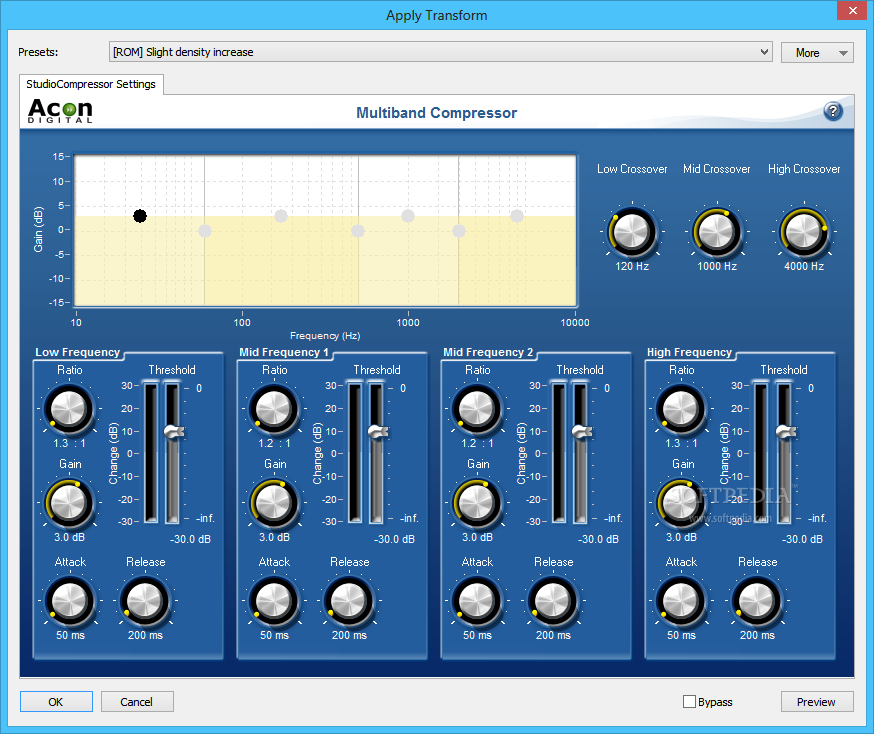Viewport: 874px width, 734px height.
Task: Click the Low Frequency Gain knob
Action: tap(69, 503)
